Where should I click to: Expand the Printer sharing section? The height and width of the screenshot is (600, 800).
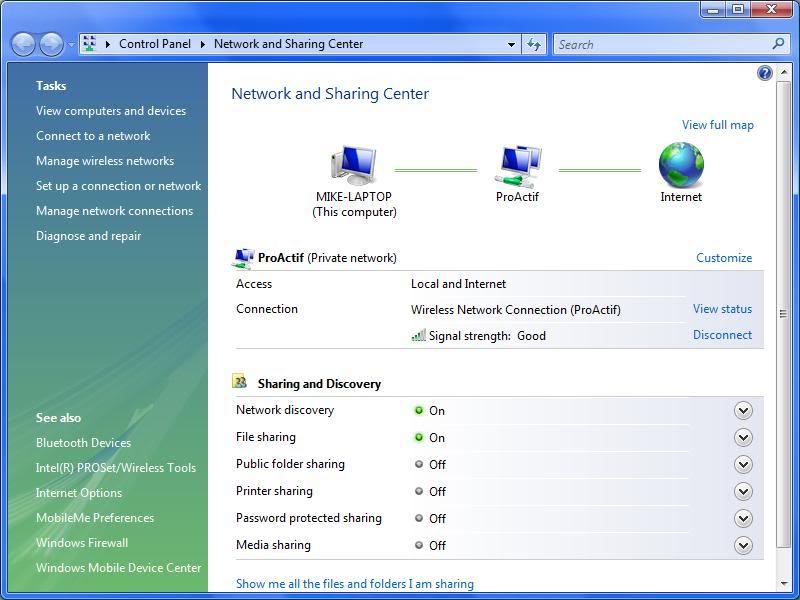tap(743, 492)
